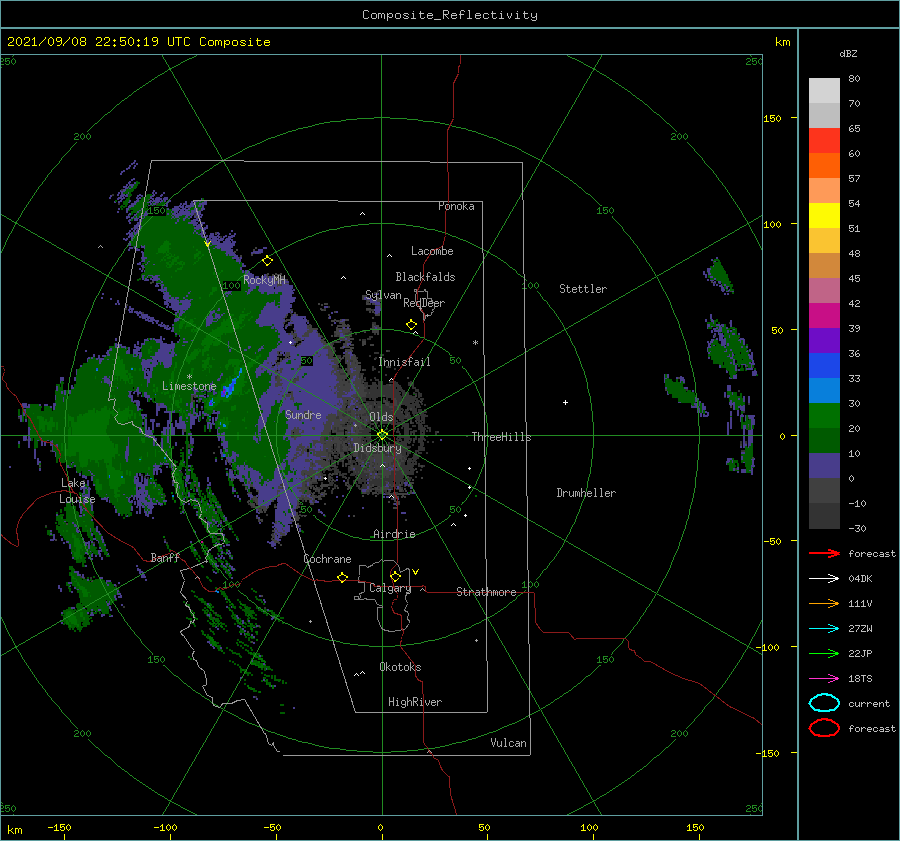Click the Sundre city label
Screen dimensions: 900x841
pos(303,414)
